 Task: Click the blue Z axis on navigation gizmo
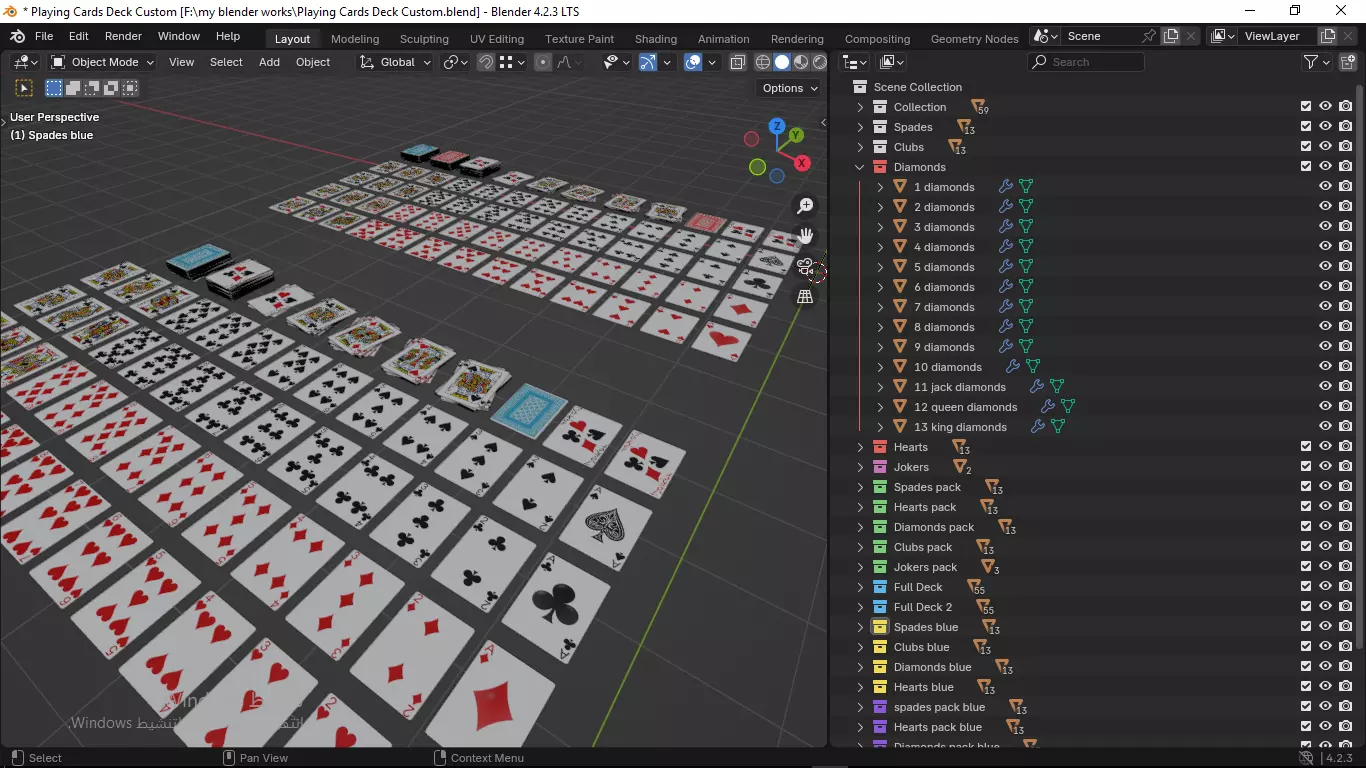777,126
